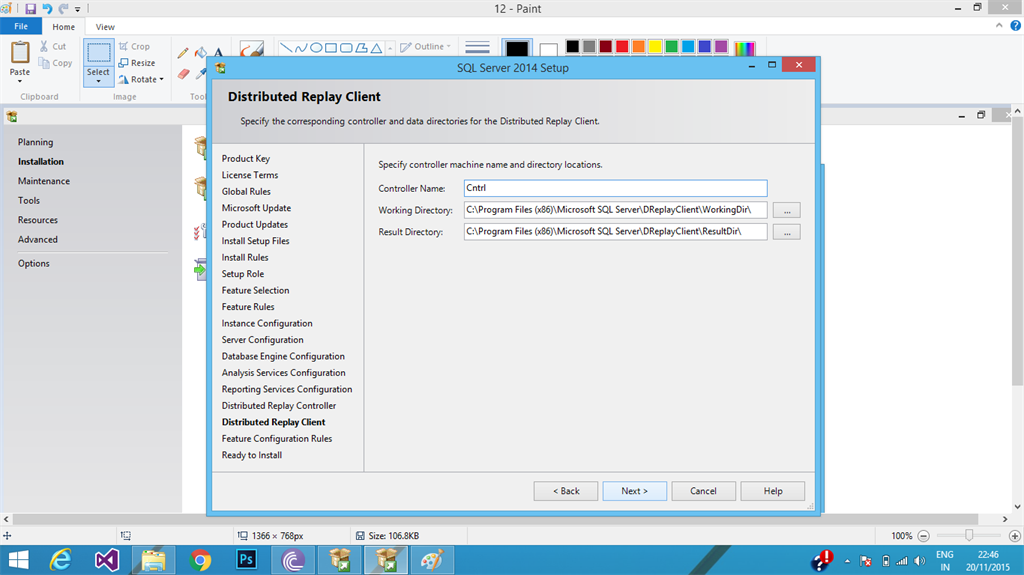Open the shape Outline dropdown

pos(425,46)
